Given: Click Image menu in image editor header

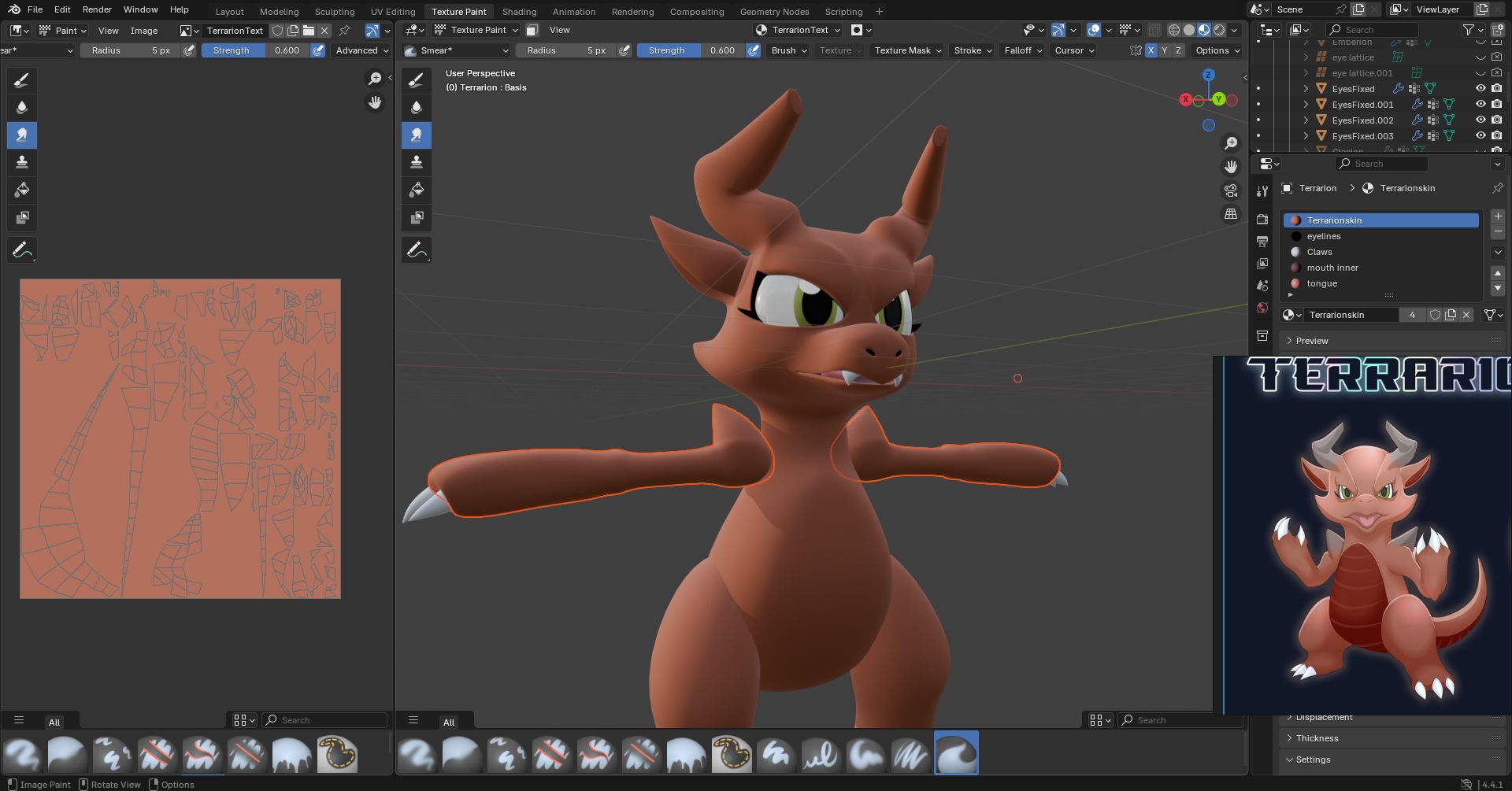Looking at the screenshot, I should [x=143, y=31].
